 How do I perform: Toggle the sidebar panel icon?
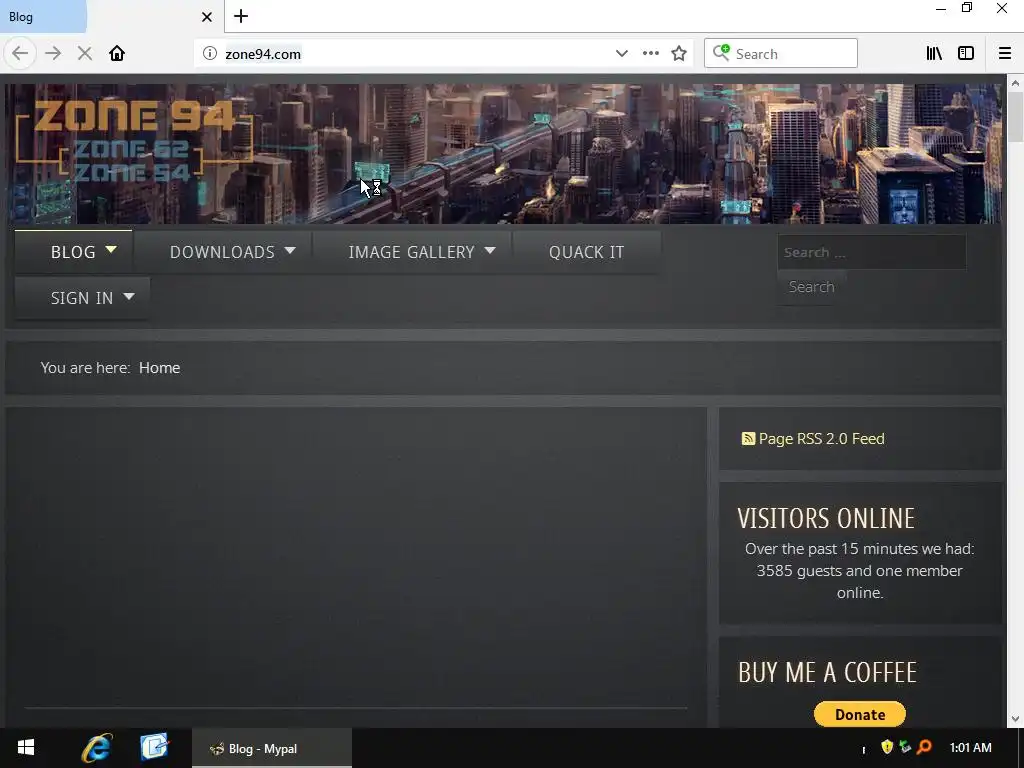pos(966,54)
